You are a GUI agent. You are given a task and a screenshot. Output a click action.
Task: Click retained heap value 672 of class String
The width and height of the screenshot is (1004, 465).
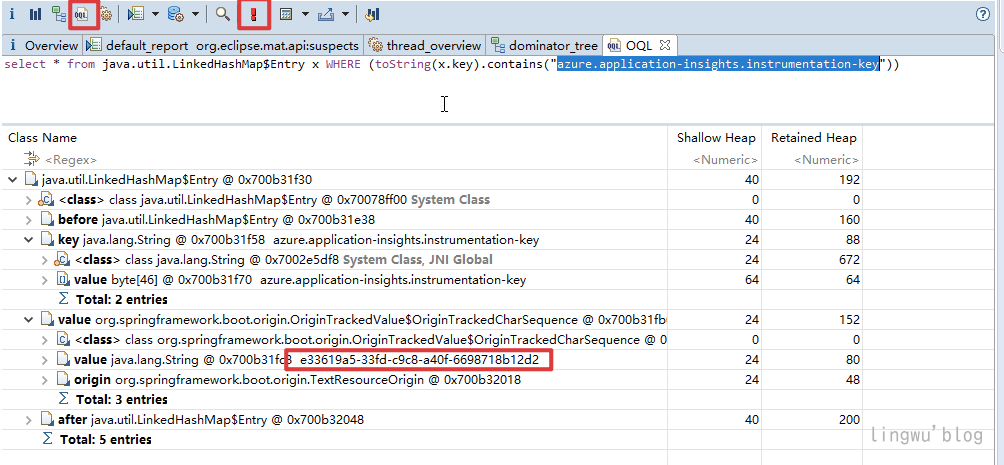pyautogui.click(x=848, y=260)
